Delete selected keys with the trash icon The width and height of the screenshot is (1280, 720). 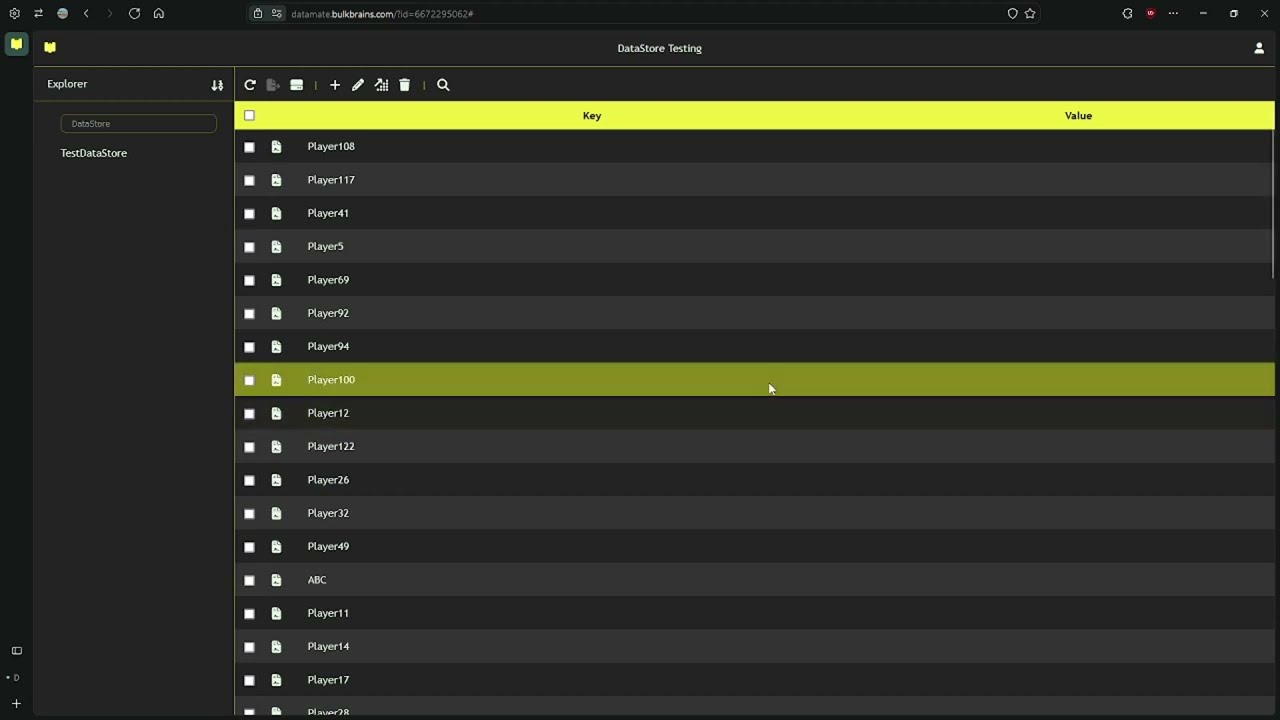[405, 85]
